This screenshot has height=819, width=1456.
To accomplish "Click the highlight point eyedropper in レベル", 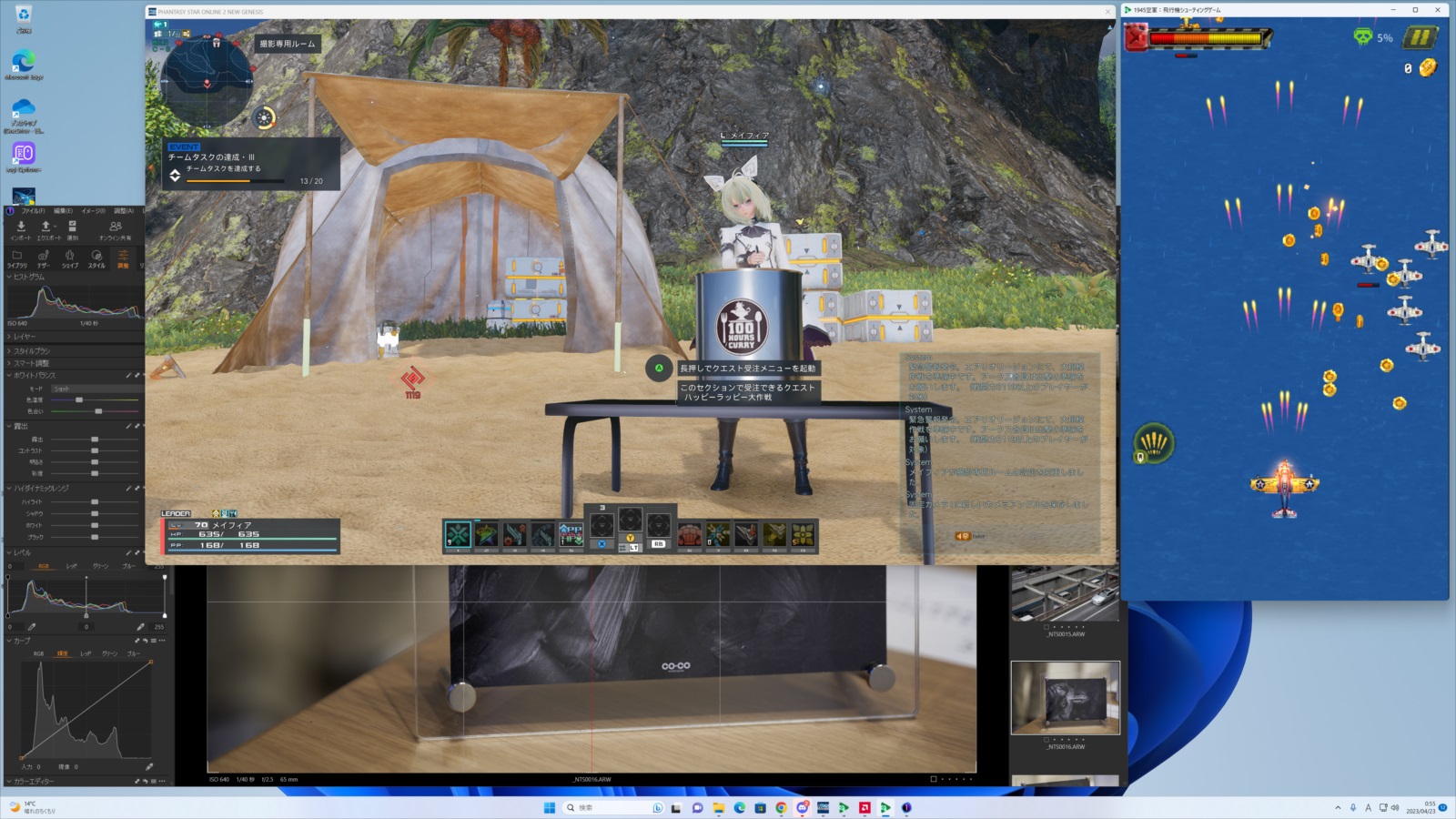I will 140,626.
